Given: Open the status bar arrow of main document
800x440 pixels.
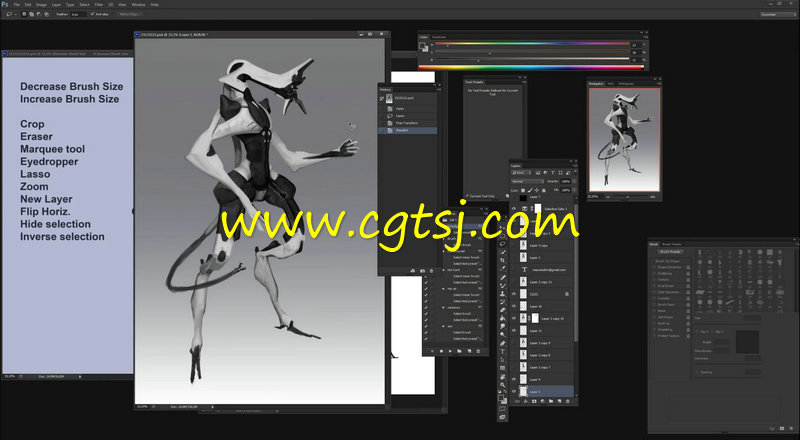Looking at the screenshot, I should (x=212, y=407).
